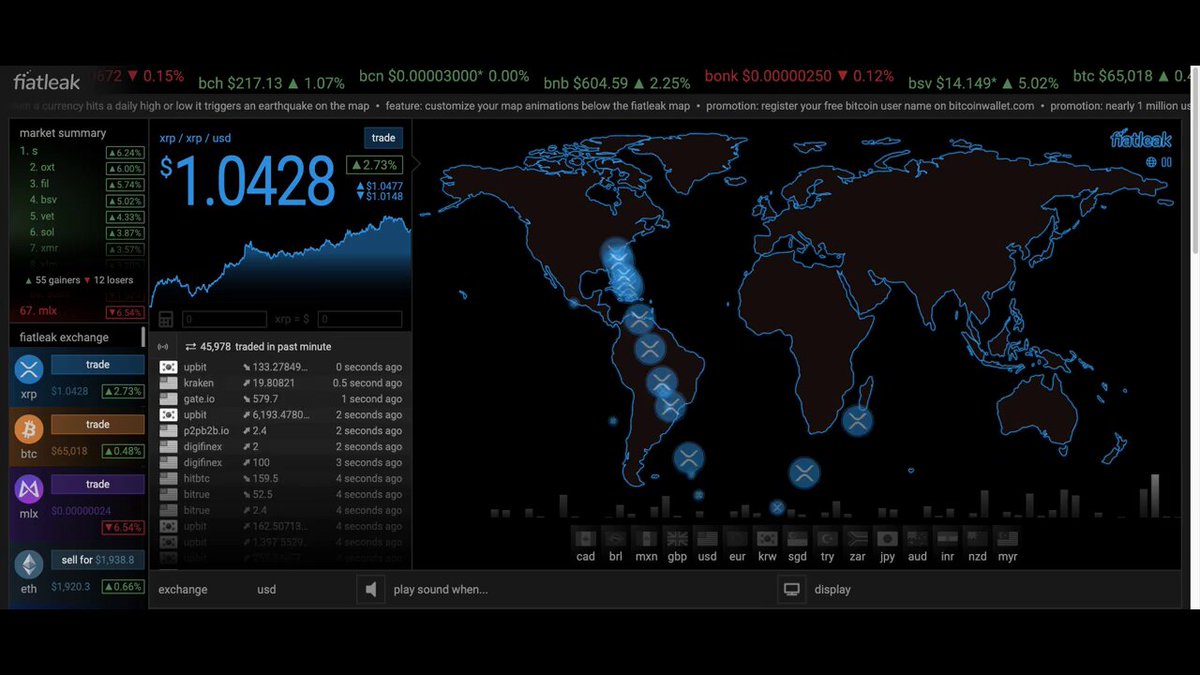The height and width of the screenshot is (675, 1200).
Task: Click the gbp flag icon
Action: coord(677,538)
